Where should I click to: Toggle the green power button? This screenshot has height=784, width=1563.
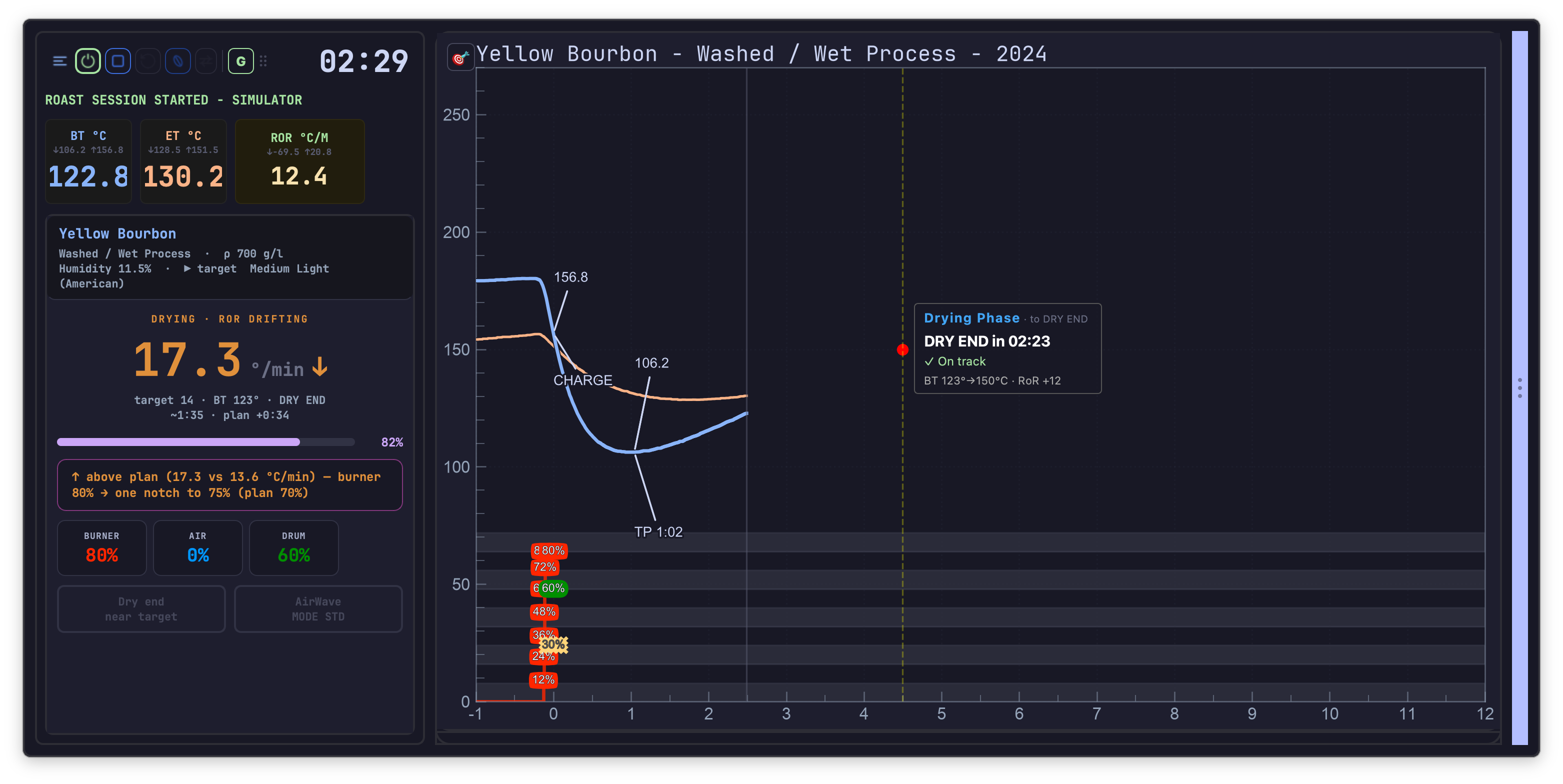[x=88, y=61]
